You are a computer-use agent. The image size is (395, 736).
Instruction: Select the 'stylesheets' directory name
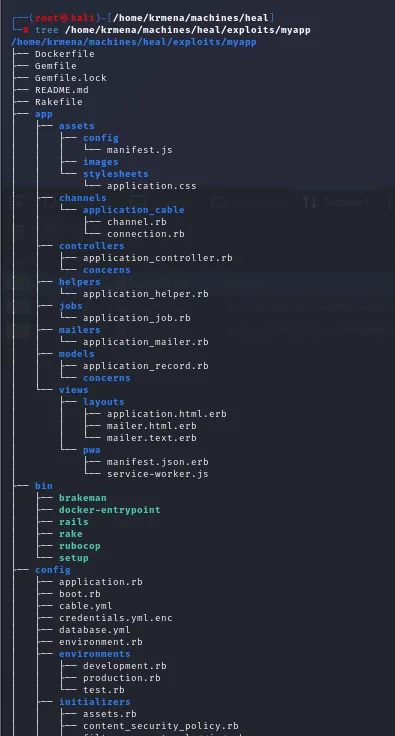tap(116, 174)
